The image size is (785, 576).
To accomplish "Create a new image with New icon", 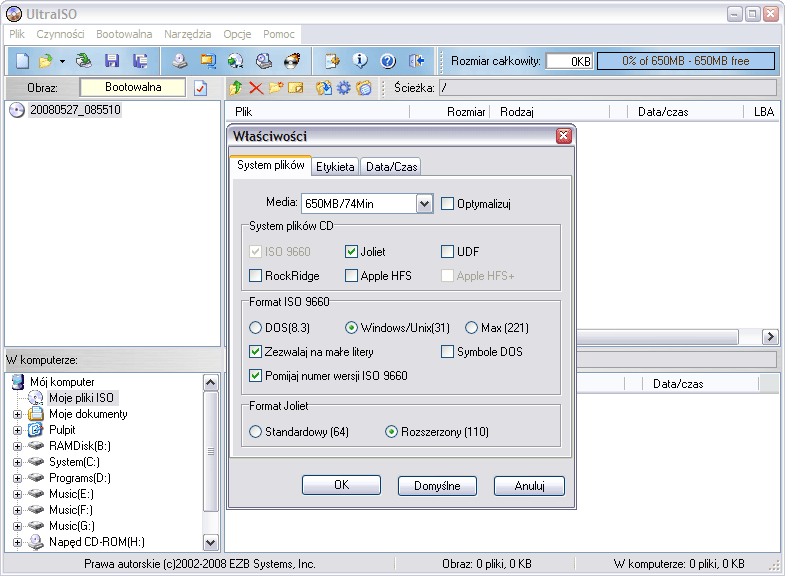I will pos(23,61).
